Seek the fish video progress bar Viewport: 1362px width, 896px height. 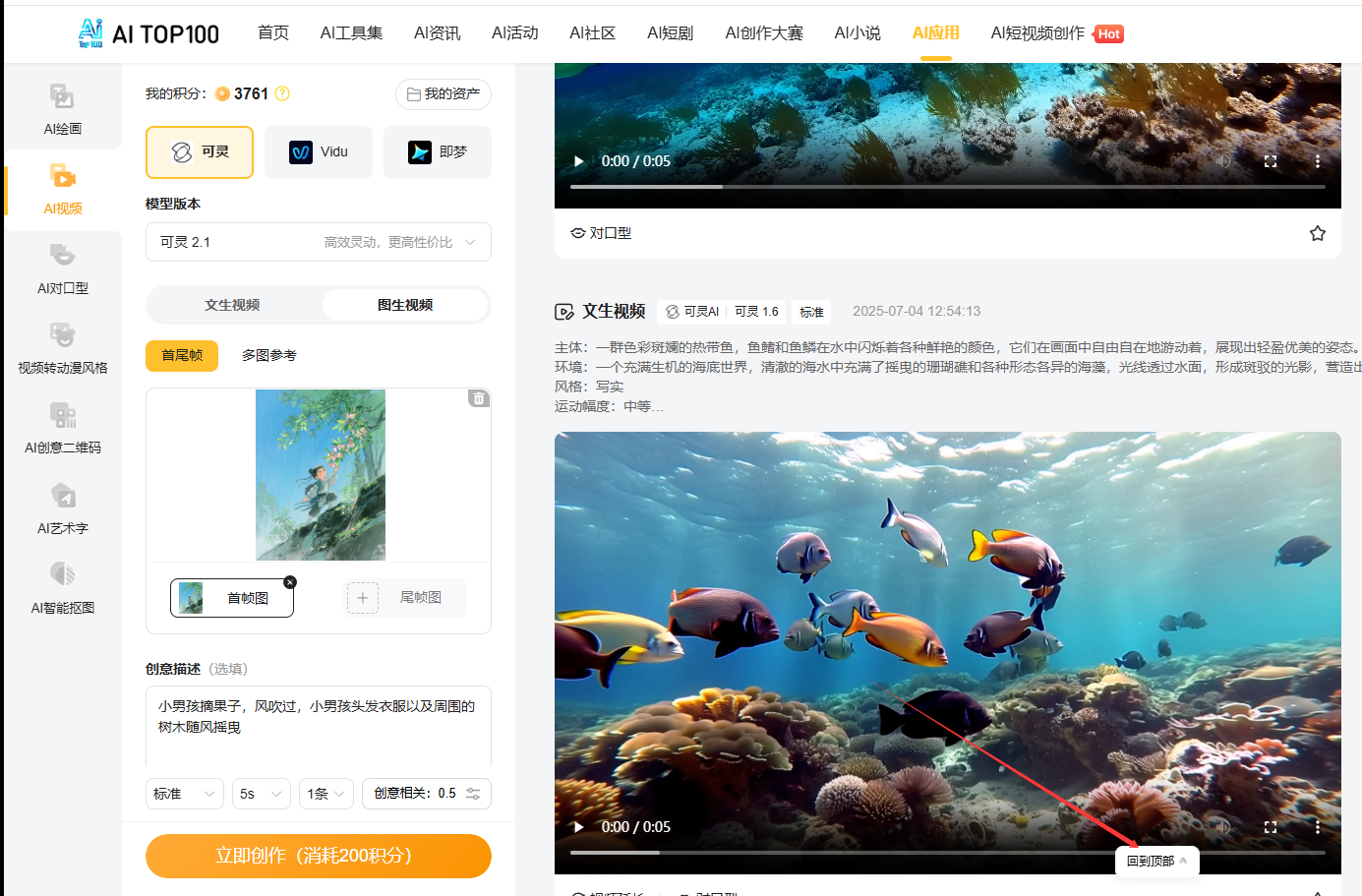[948, 853]
